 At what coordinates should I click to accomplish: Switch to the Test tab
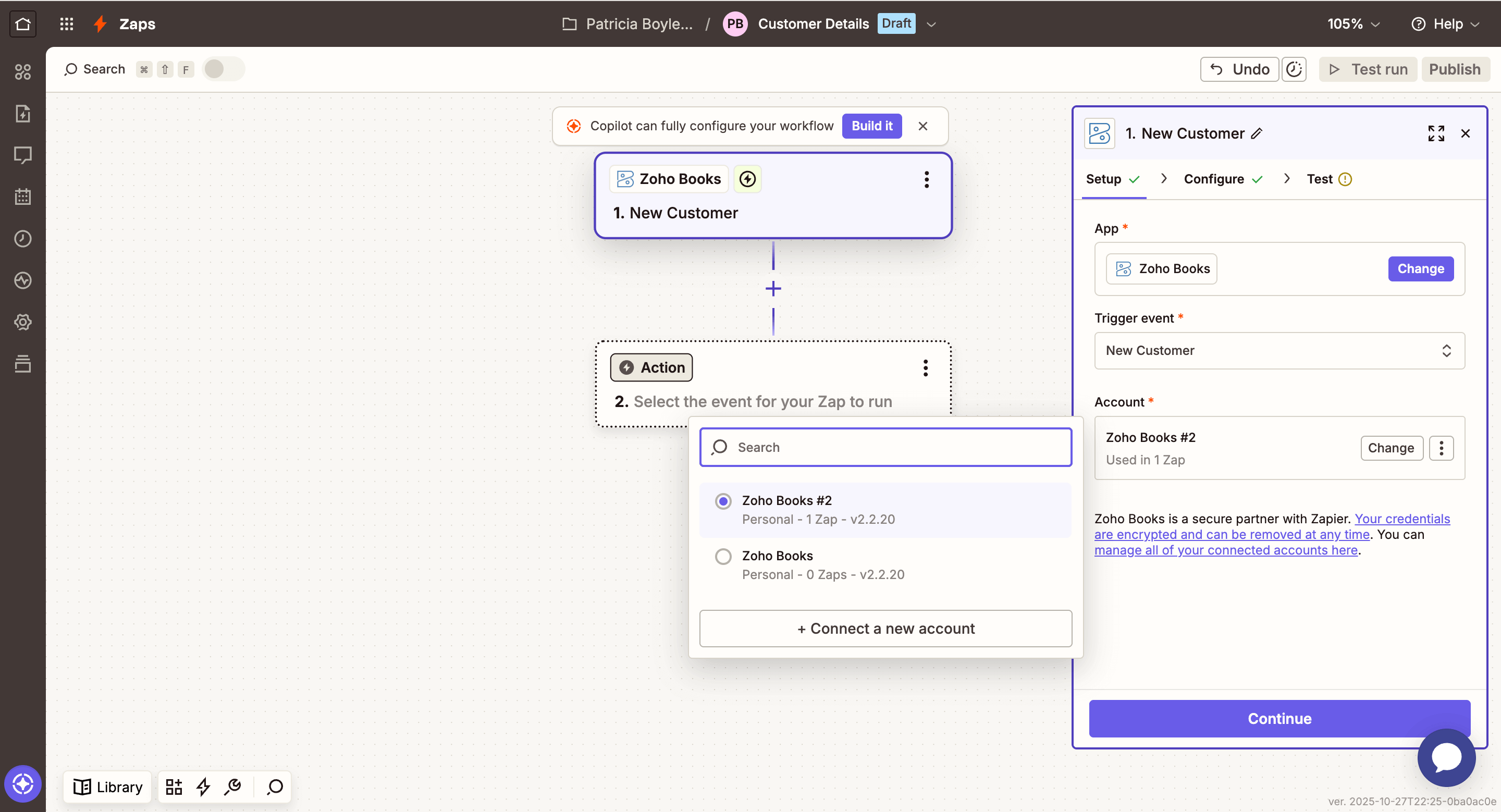(x=1319, y=179)
